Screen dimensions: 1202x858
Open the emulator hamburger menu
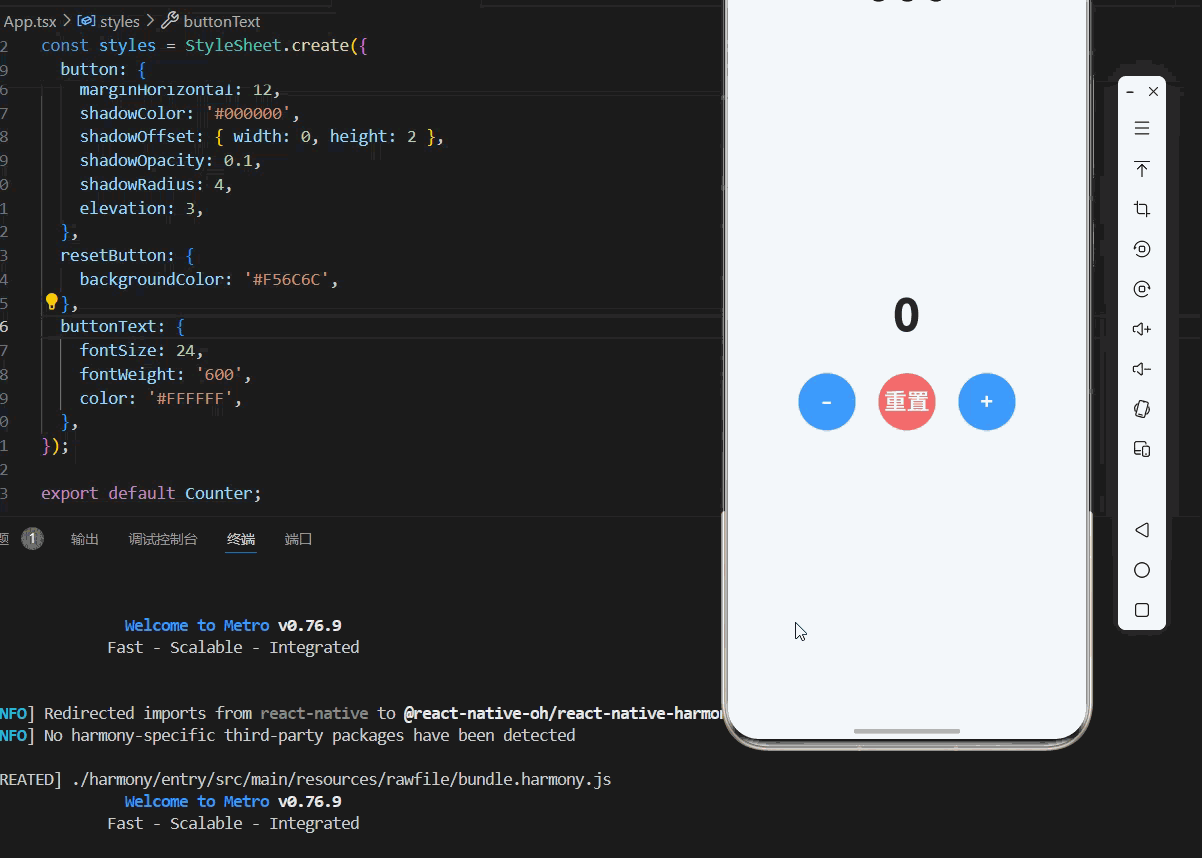[1142, 129]
